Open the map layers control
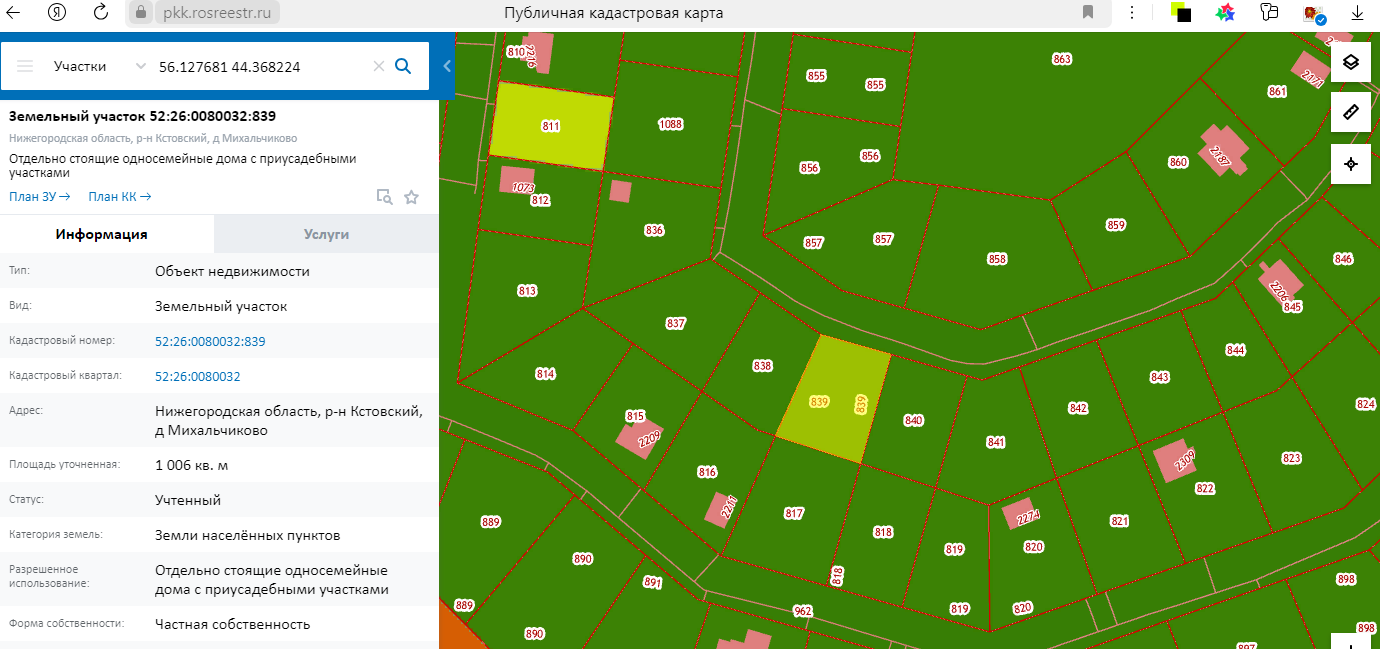 coord(1350,62)
